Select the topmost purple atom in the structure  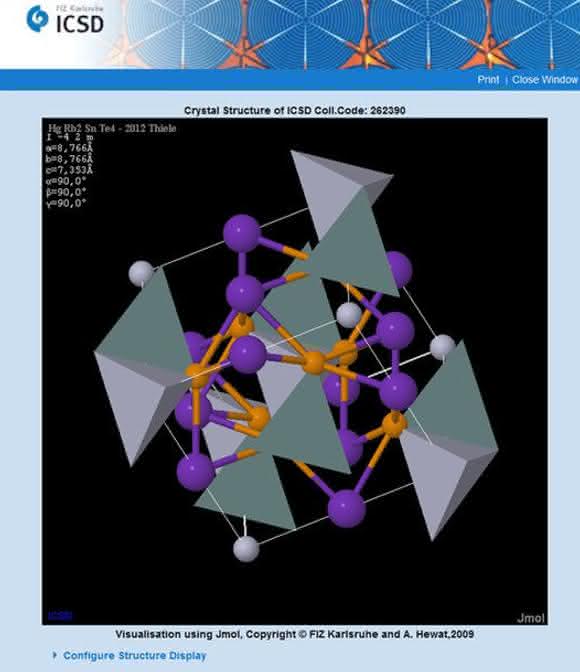tap(242, 233)
